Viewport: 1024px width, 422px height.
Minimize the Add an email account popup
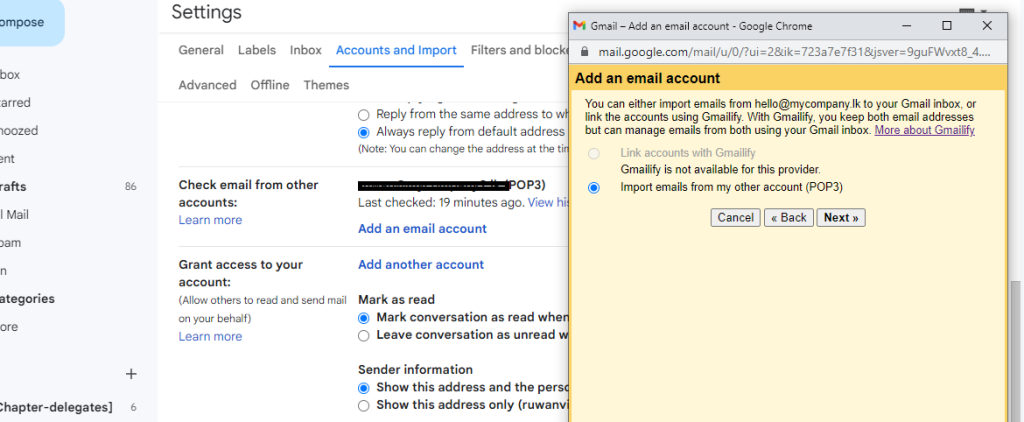[x=906, y=26]
